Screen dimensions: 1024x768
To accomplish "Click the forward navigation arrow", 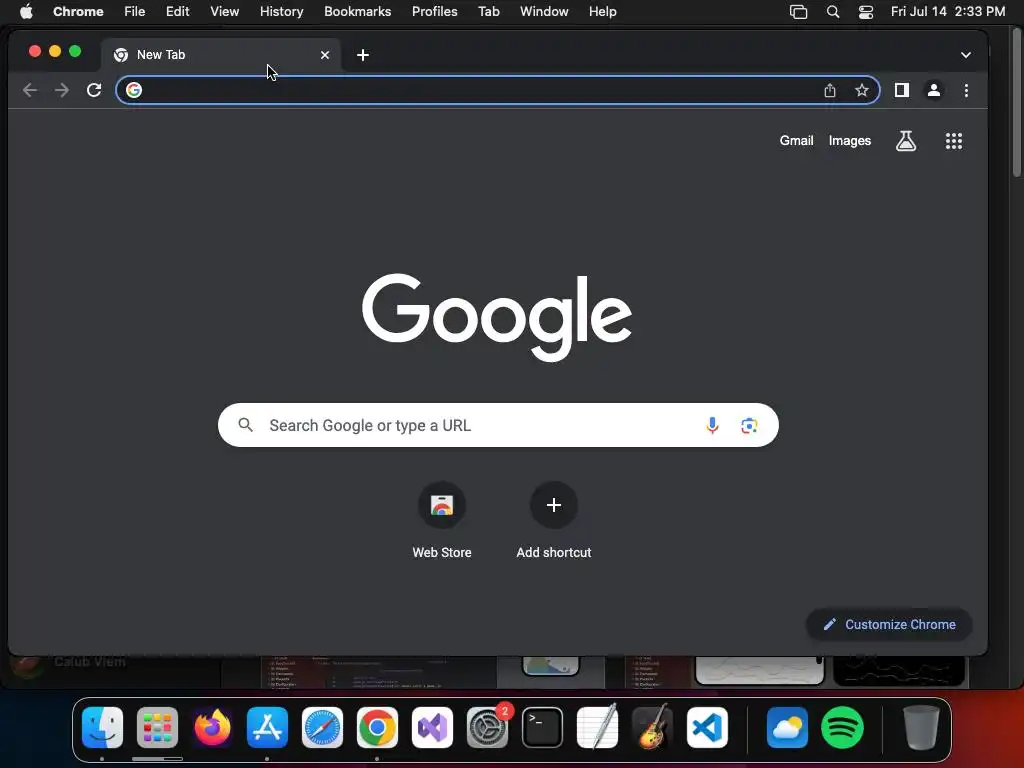I will click(62, 90).
